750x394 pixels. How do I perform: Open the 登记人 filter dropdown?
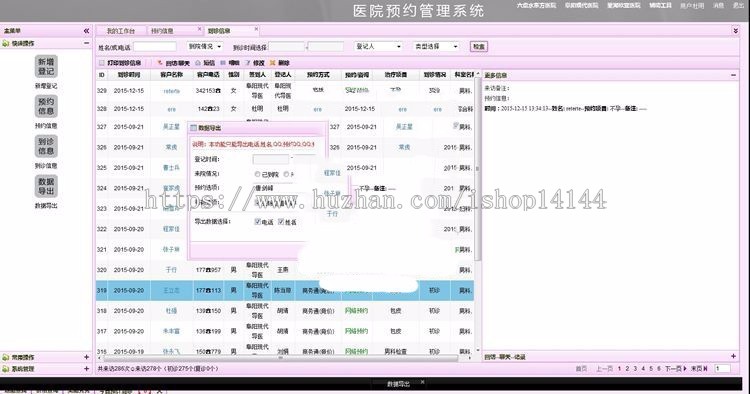[378, 46]
